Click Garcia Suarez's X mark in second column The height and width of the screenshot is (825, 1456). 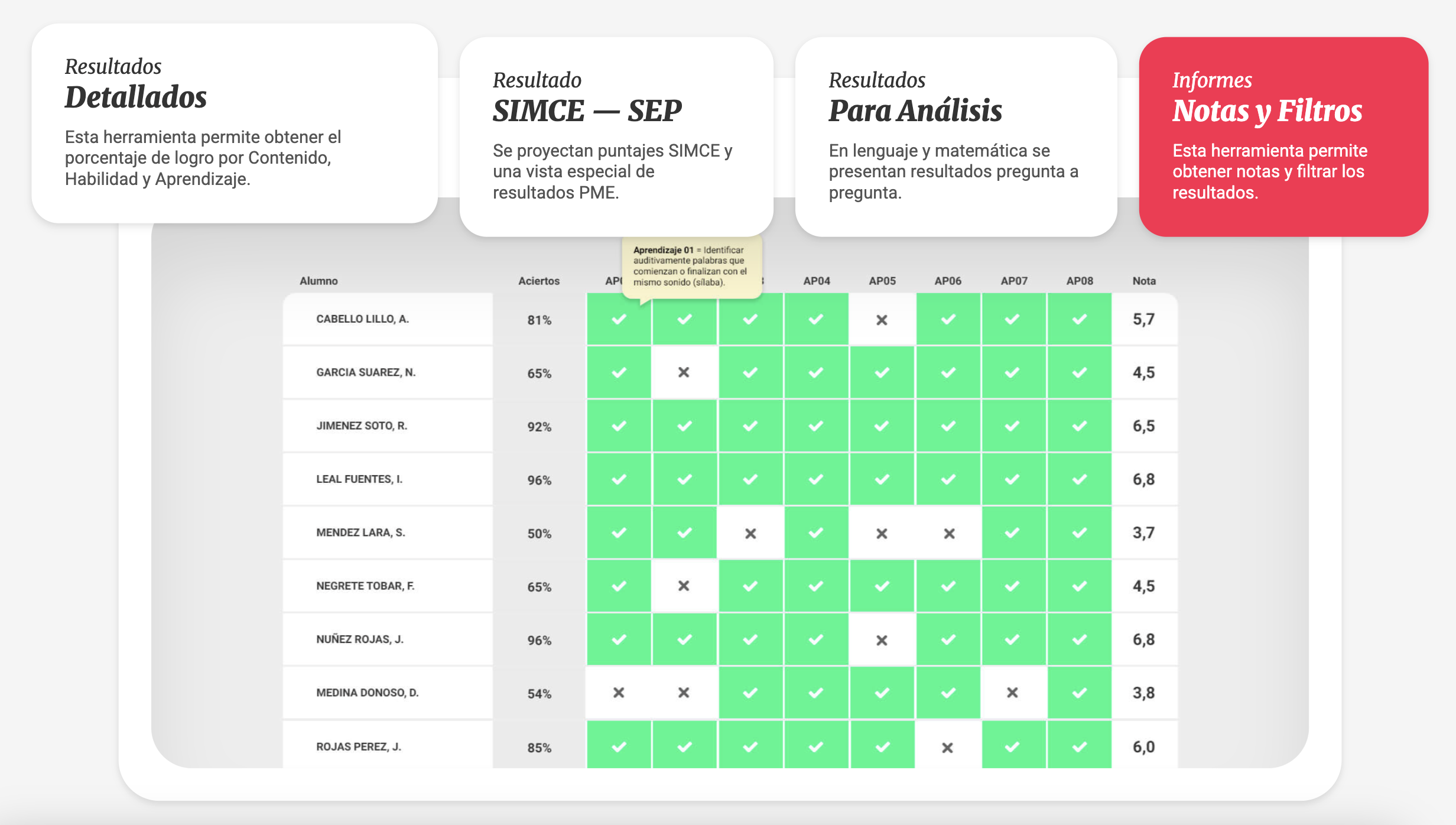(x=684, y=372)
